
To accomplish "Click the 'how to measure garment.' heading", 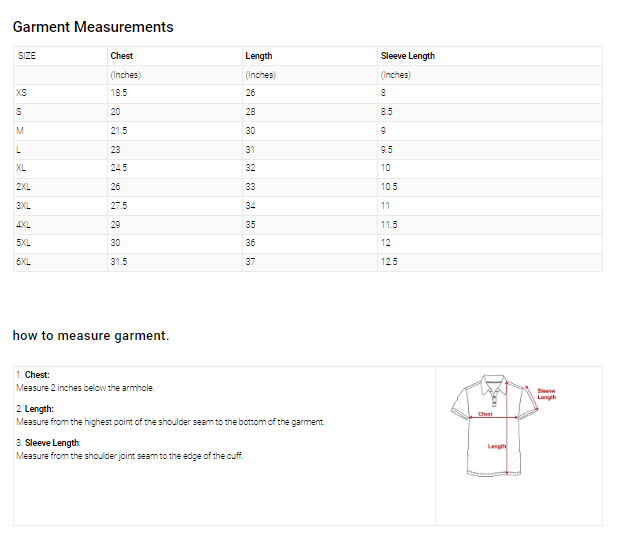I will pos(91,335).
